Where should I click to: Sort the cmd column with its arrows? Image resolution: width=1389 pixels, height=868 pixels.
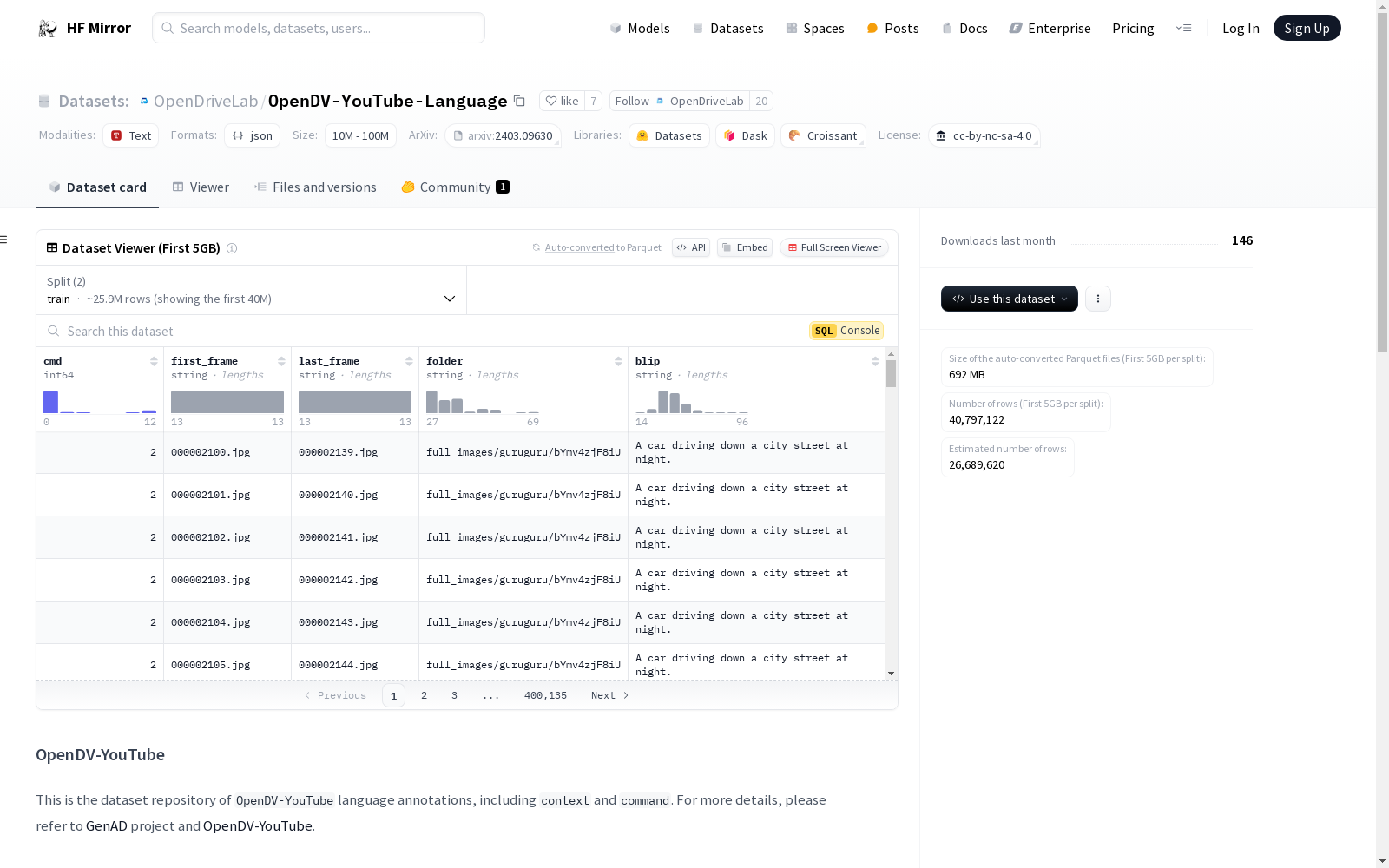tap(154, 361)
